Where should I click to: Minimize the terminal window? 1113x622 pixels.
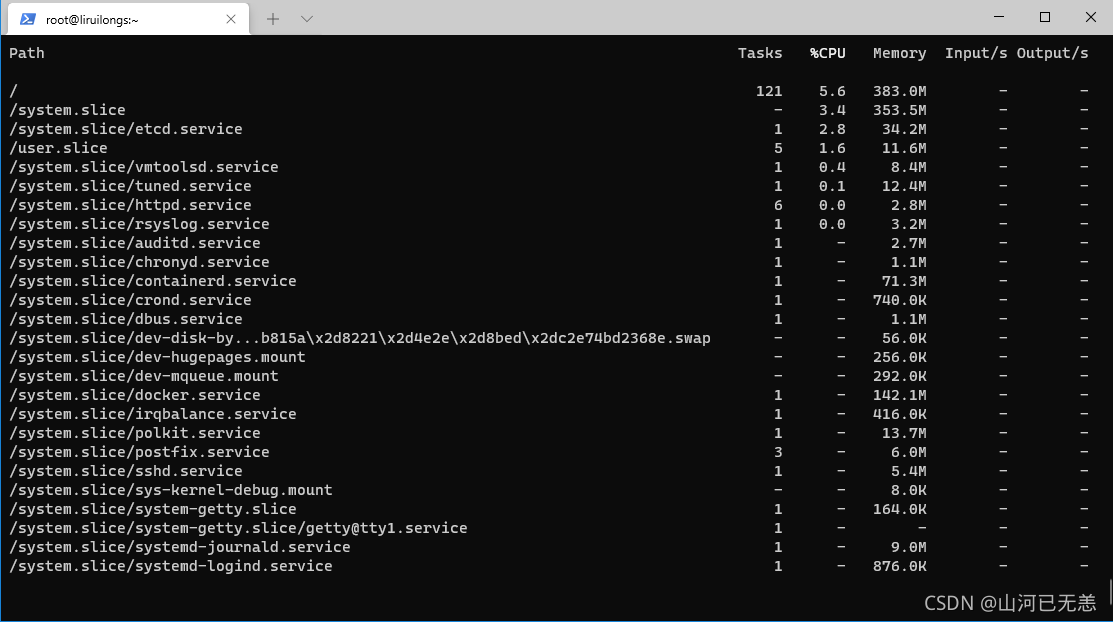[x=999, y=17]
